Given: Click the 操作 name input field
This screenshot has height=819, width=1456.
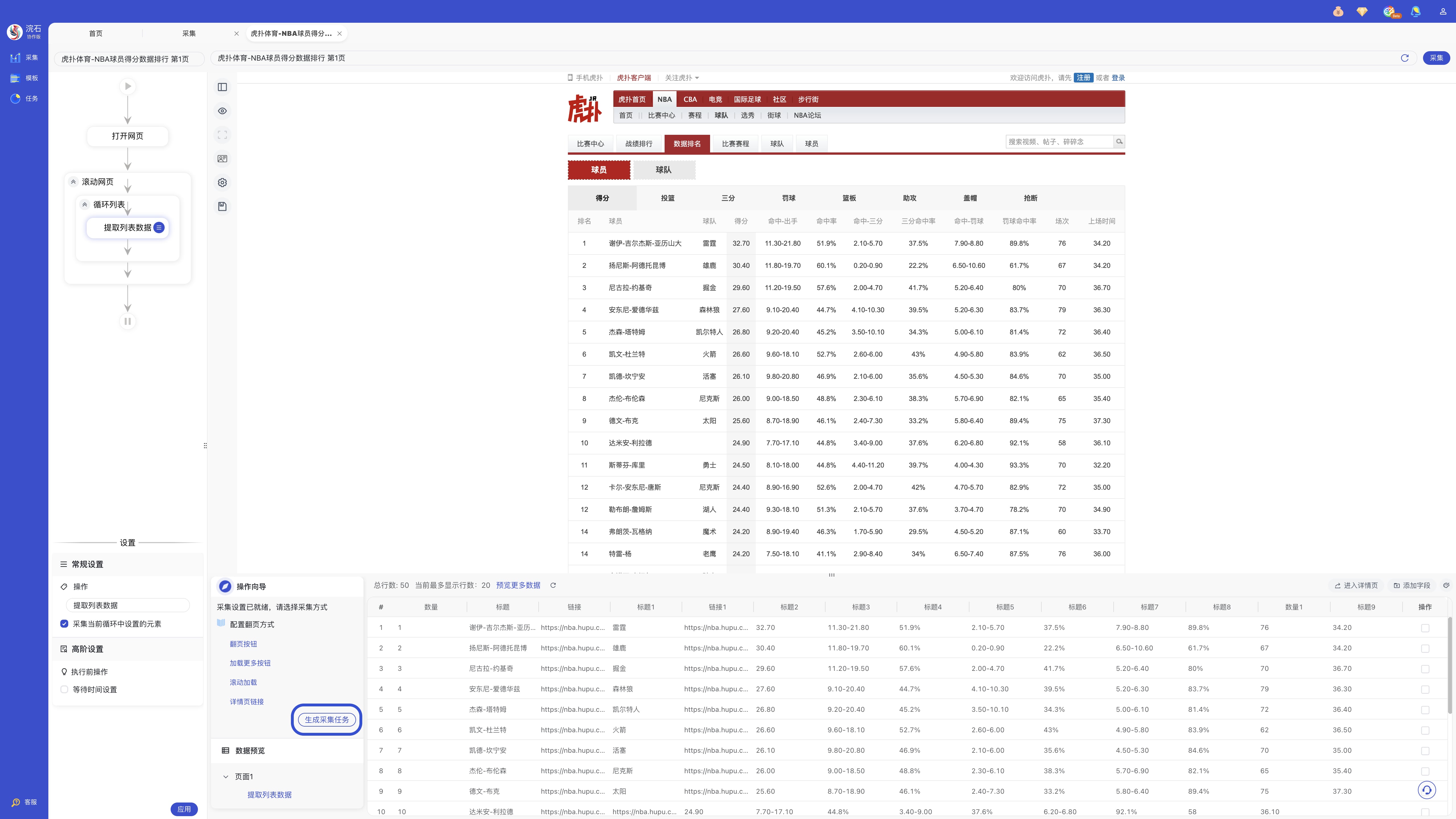Looking at the screenshot, I should (128, 605).
